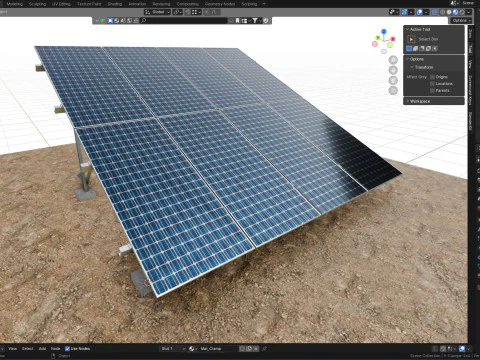Click the zoom view button in viewport
The width and height of the screenshot is (480, 360).
393,60
